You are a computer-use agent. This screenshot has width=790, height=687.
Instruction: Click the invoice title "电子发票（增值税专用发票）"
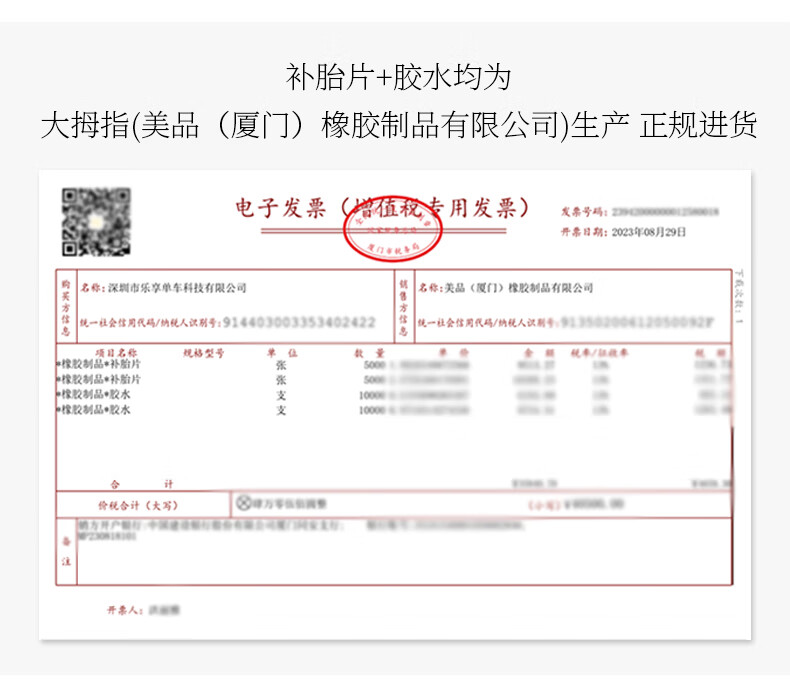(x=383, y=208)
